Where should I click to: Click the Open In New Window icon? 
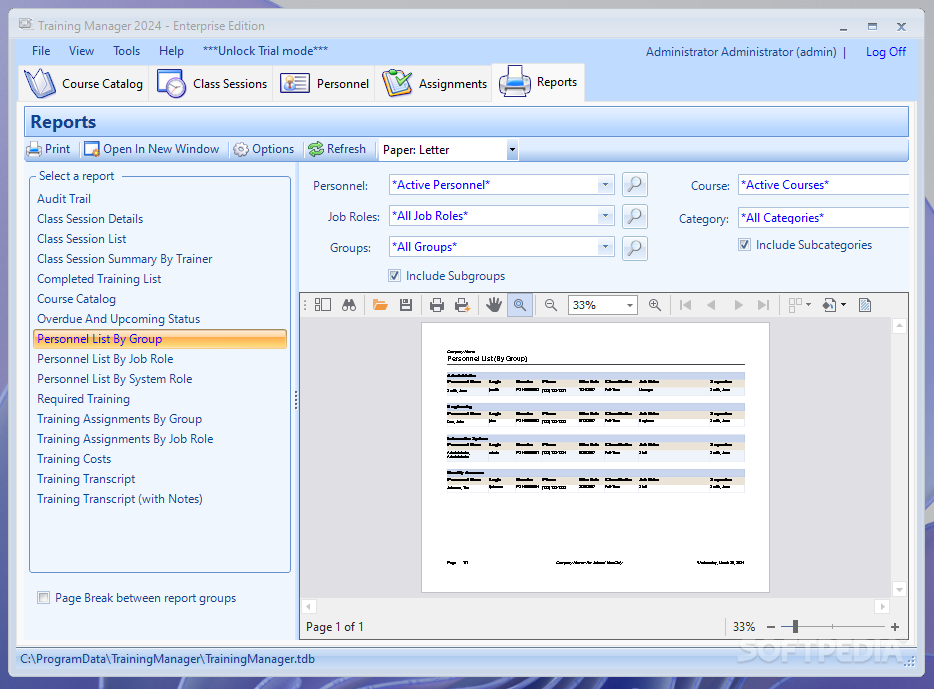pos(92,149)
